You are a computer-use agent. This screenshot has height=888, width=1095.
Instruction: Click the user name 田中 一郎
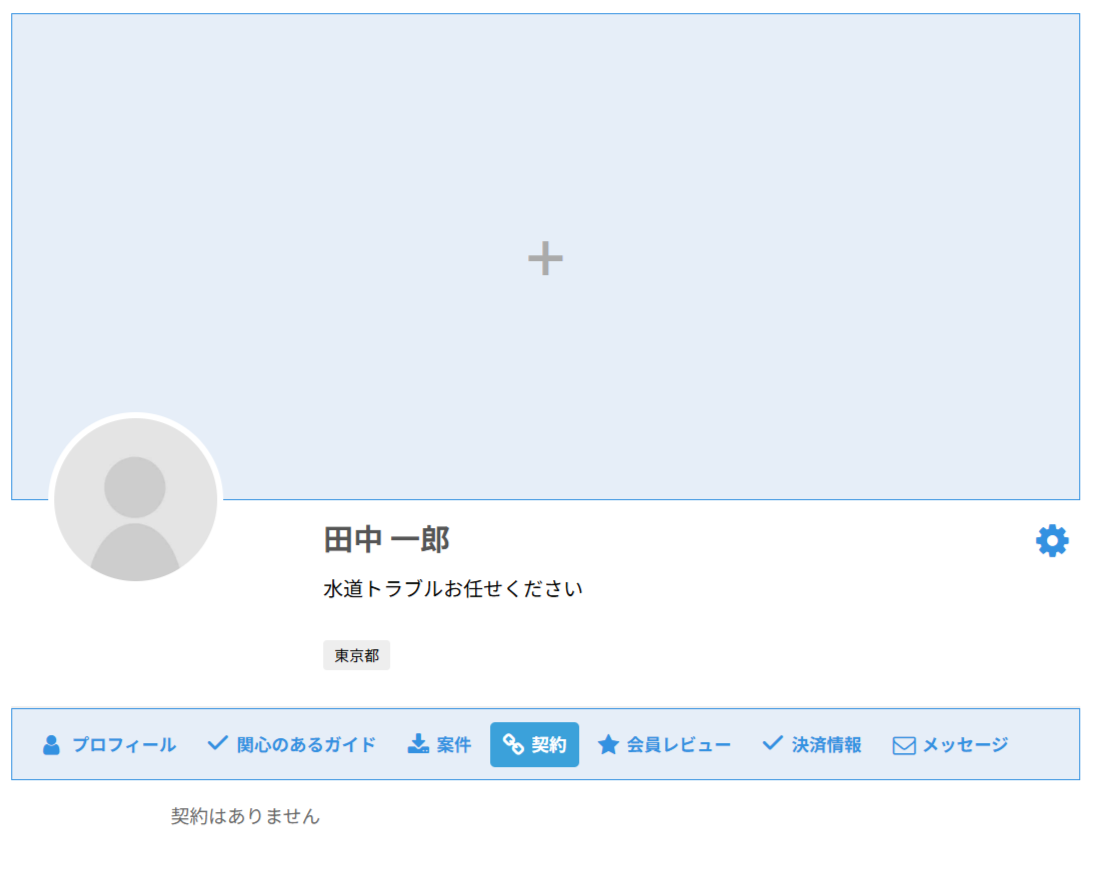[x=386, y=540]
